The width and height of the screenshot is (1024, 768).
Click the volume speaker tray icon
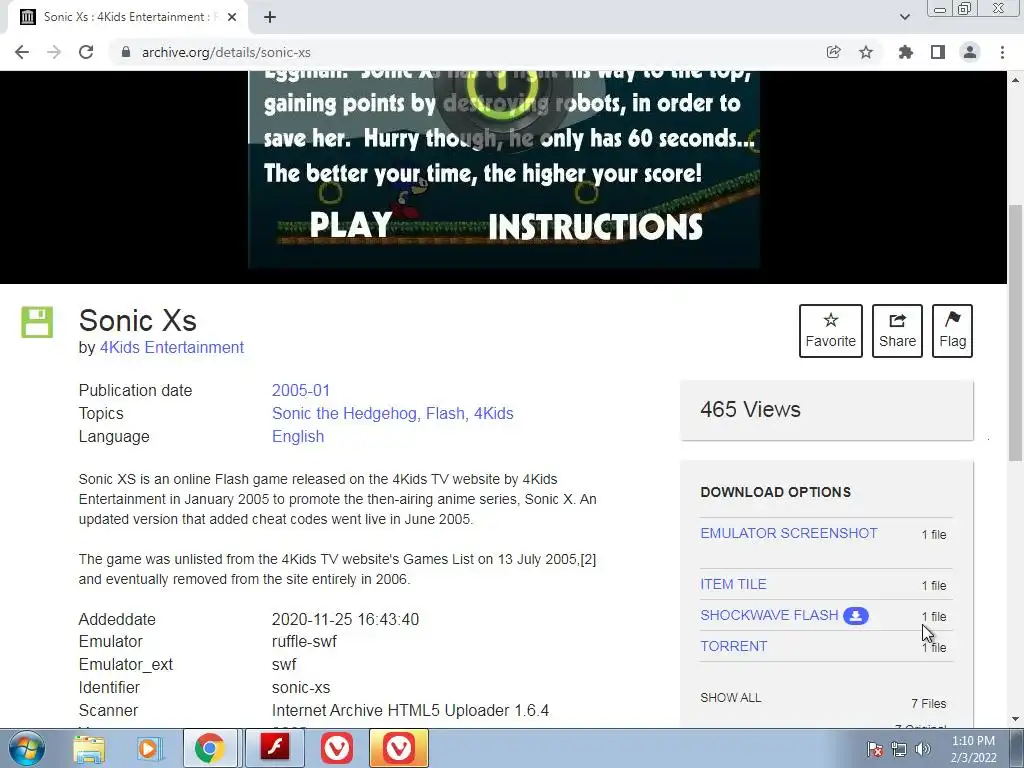tap(923, 749)
